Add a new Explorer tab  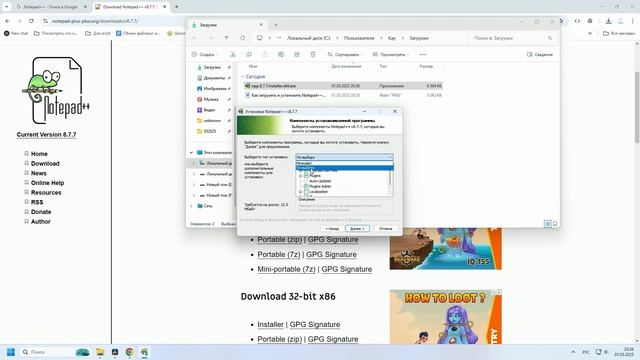tap(276, 25)
